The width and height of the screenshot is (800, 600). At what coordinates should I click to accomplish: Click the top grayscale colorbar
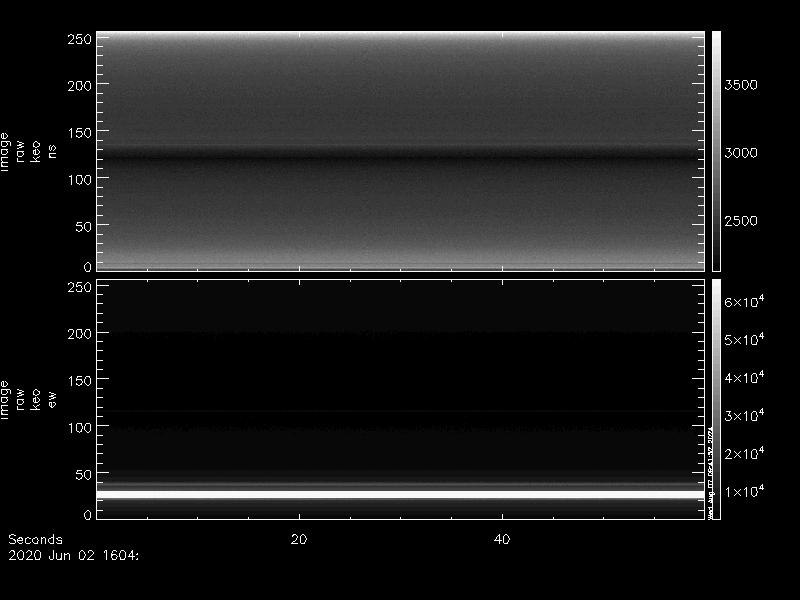tap(716, 150)
